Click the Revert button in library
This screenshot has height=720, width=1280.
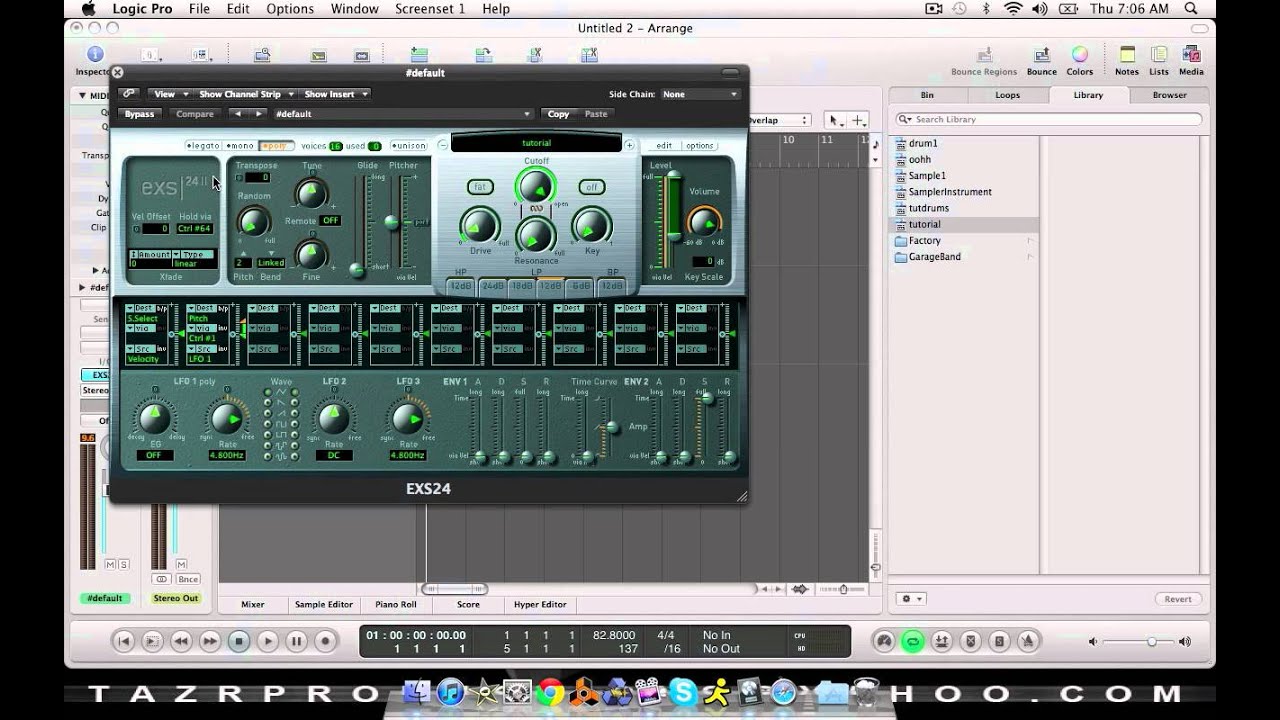(x=1177, y=599)
